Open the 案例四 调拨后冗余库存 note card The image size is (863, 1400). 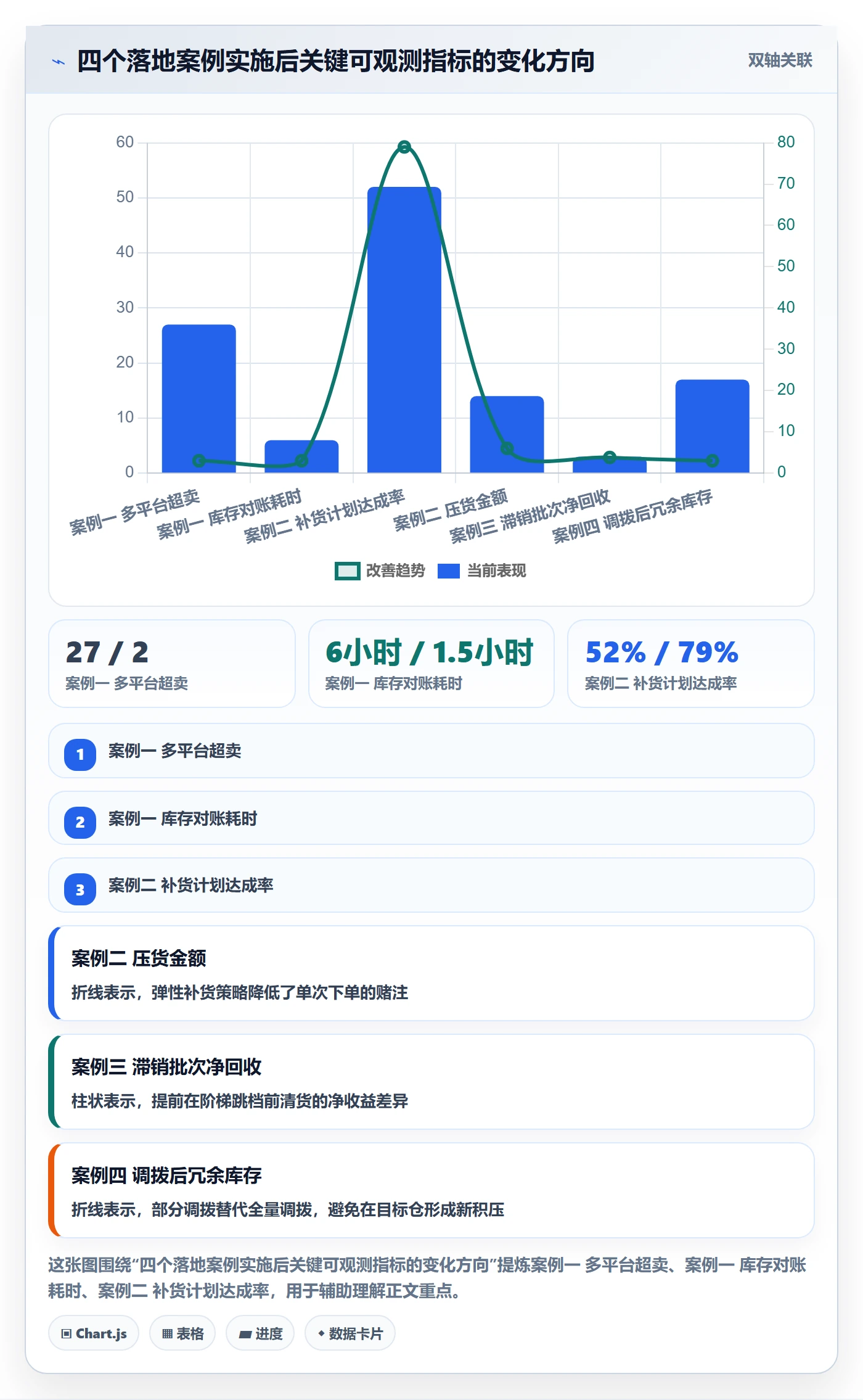[431, 1190]
